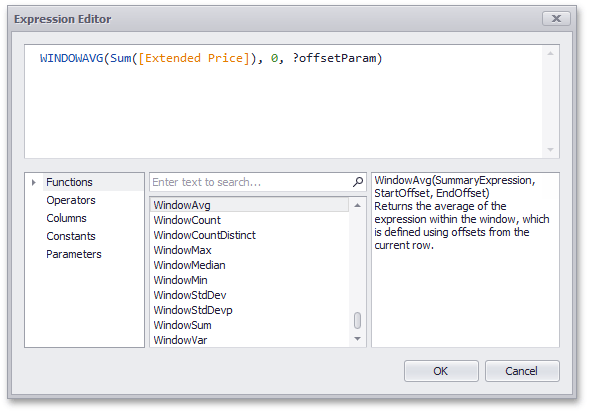Click the function search text box
The image size is (590, 414).
[x=258, y=183]
